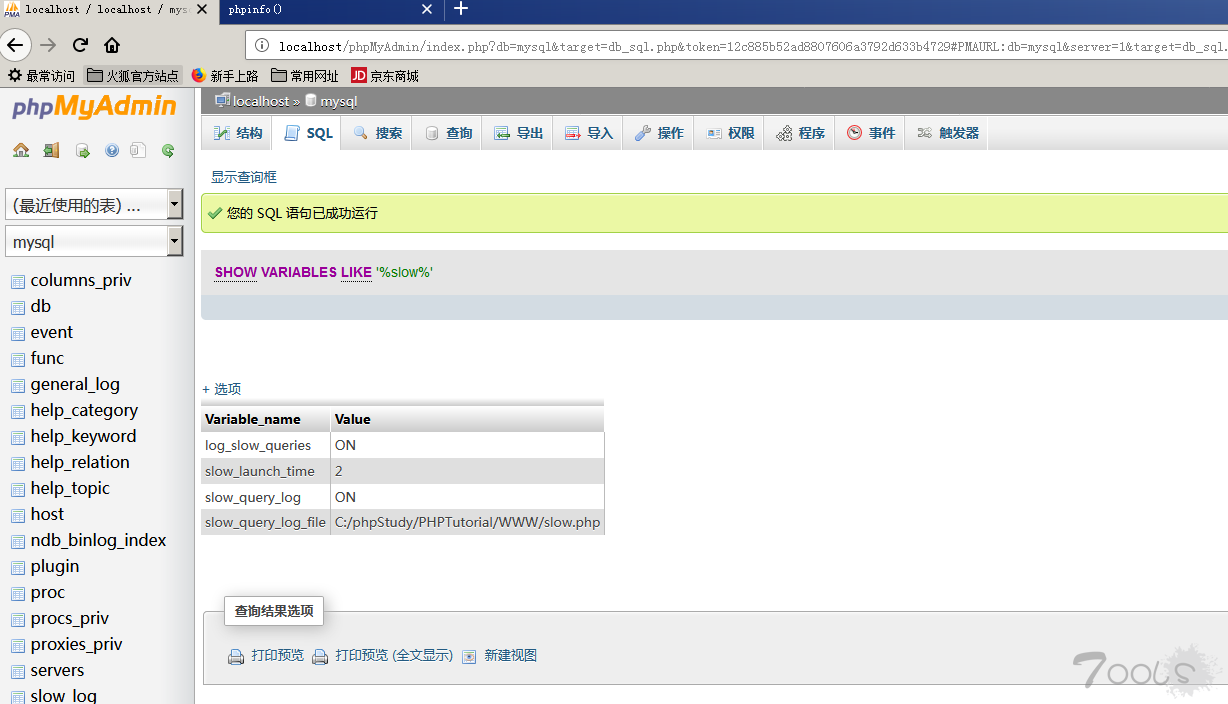Click the log out icon in sidebar
The width and height of the screenshot is (1228, 704).
(51, 151)
